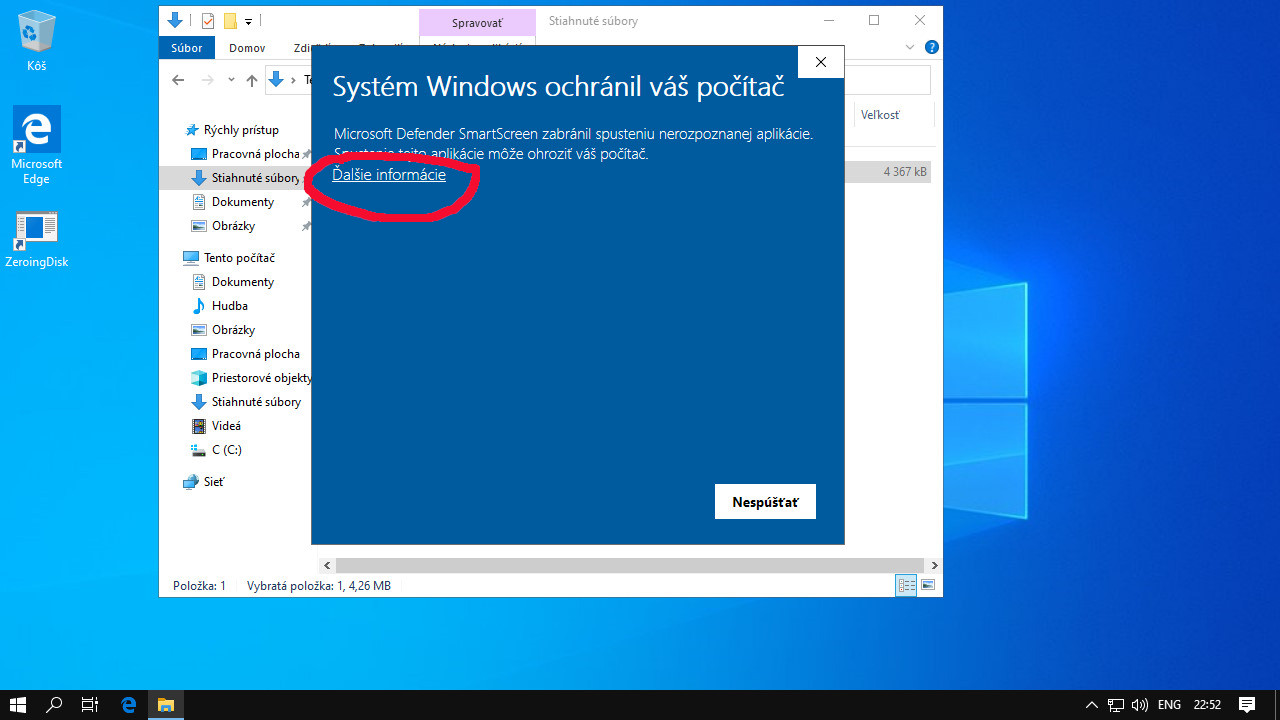Go up one folder level arrow
This screenshot has height=720, width=1280.
[x=252, y=80]
